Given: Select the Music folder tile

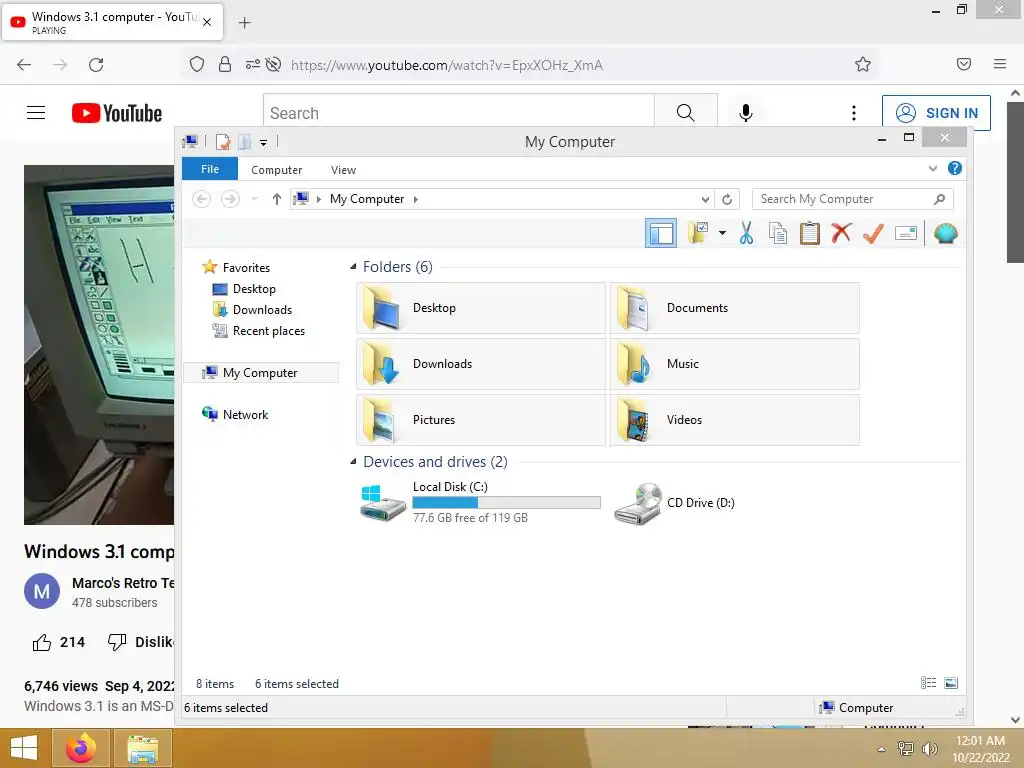Looking at the screenshot, I should point(735,364).
